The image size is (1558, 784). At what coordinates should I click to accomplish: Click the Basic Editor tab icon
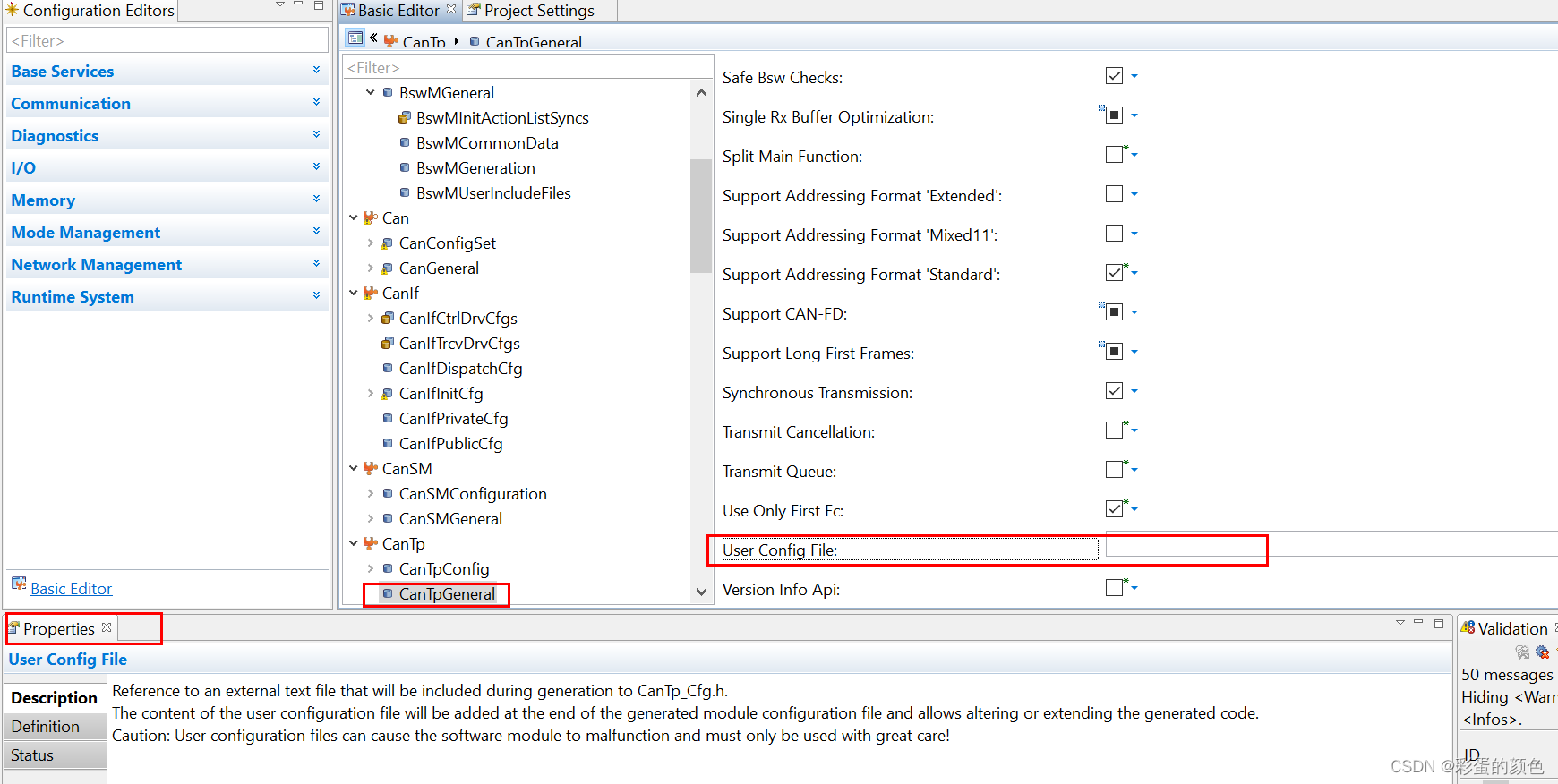pyautogui.click(x=348, y=10)
